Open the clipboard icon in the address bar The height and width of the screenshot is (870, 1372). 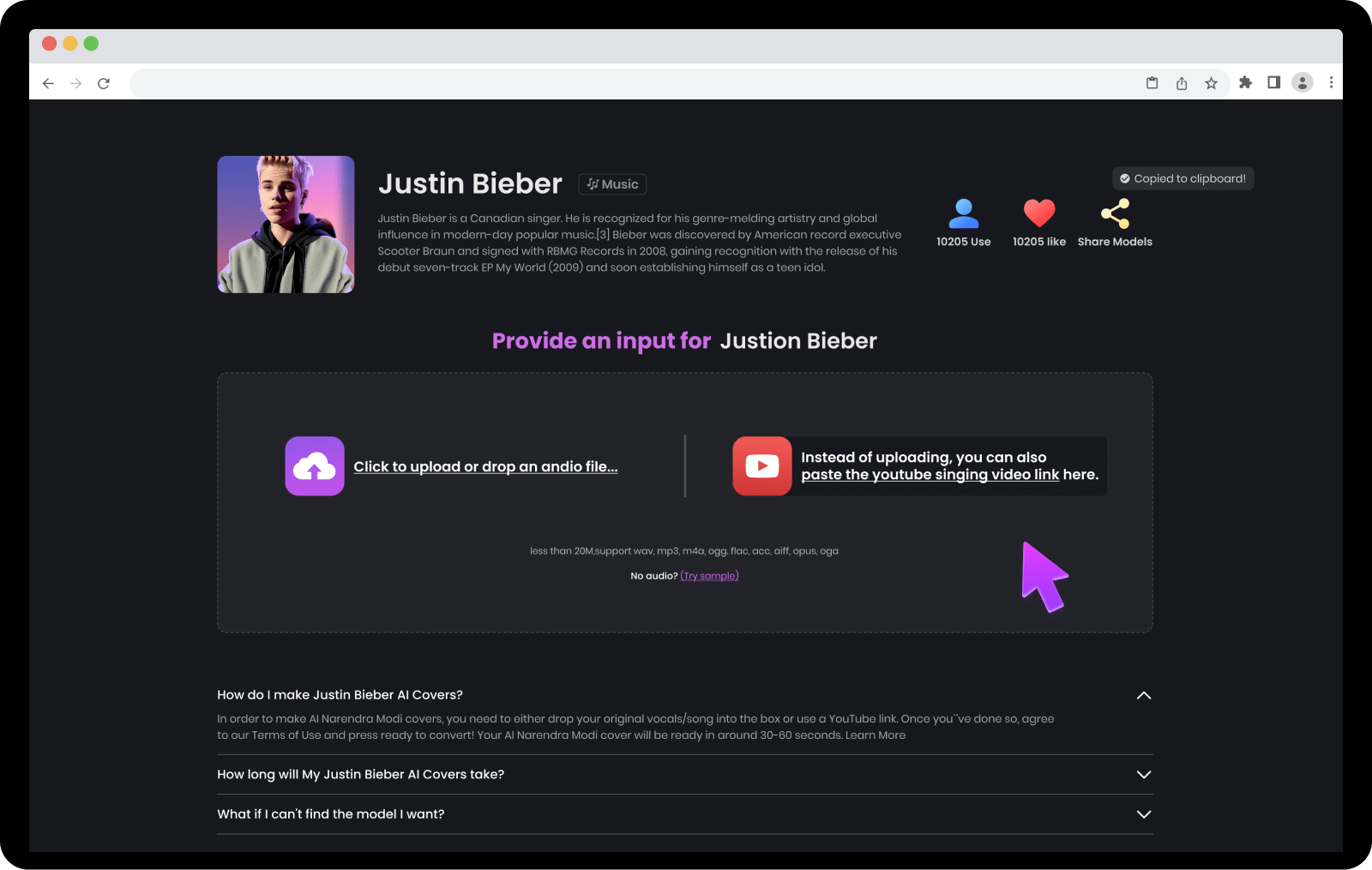coord(1152,83)
